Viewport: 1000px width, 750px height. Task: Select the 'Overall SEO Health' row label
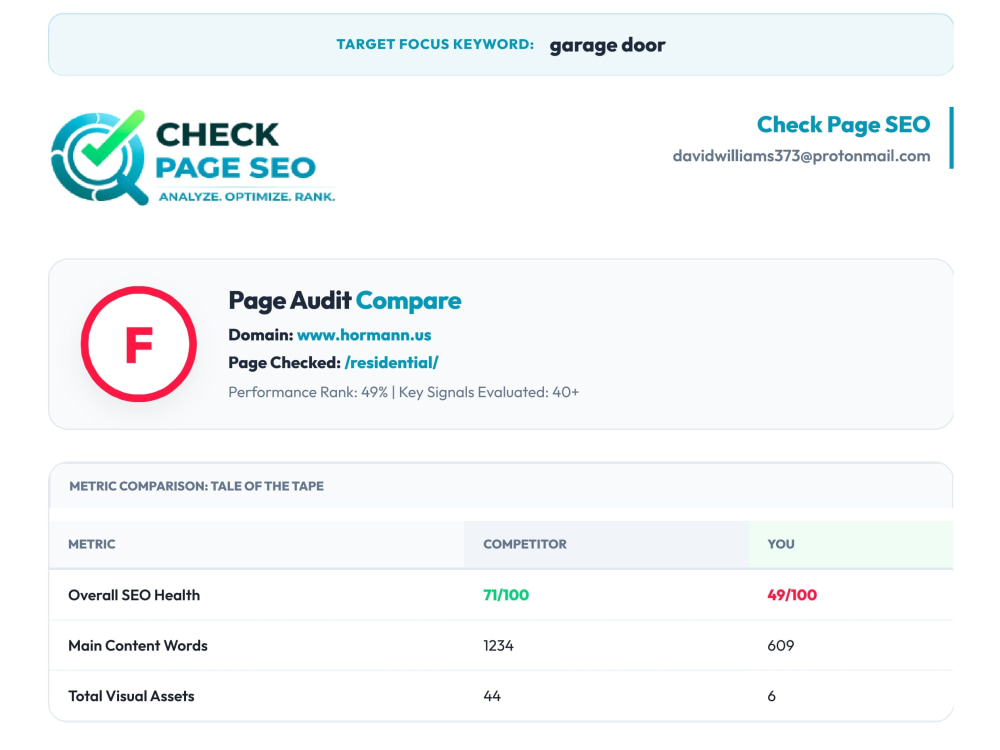pos(134,595)
